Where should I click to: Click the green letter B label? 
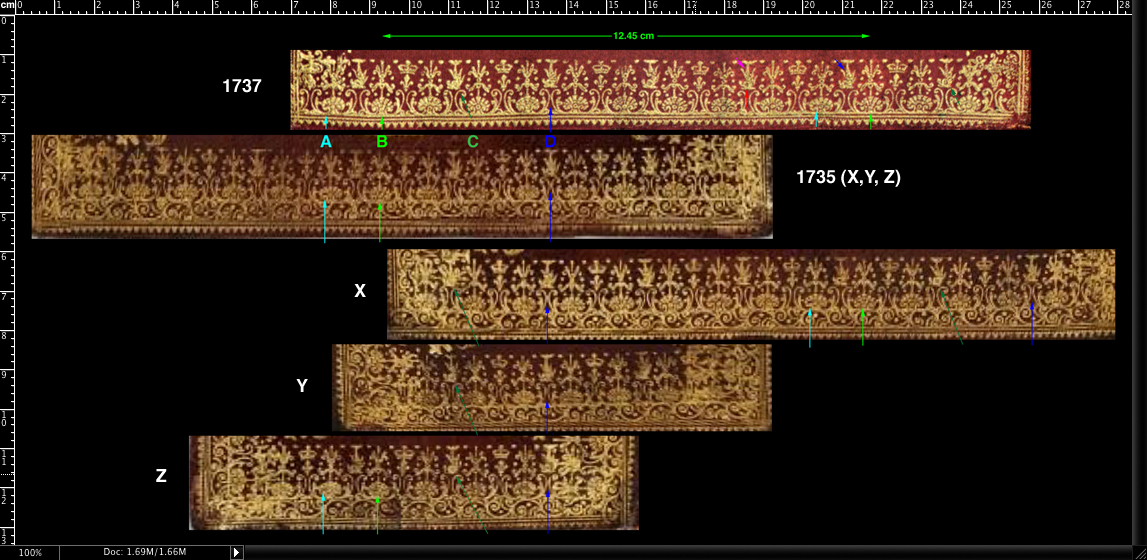coord(381,143)
